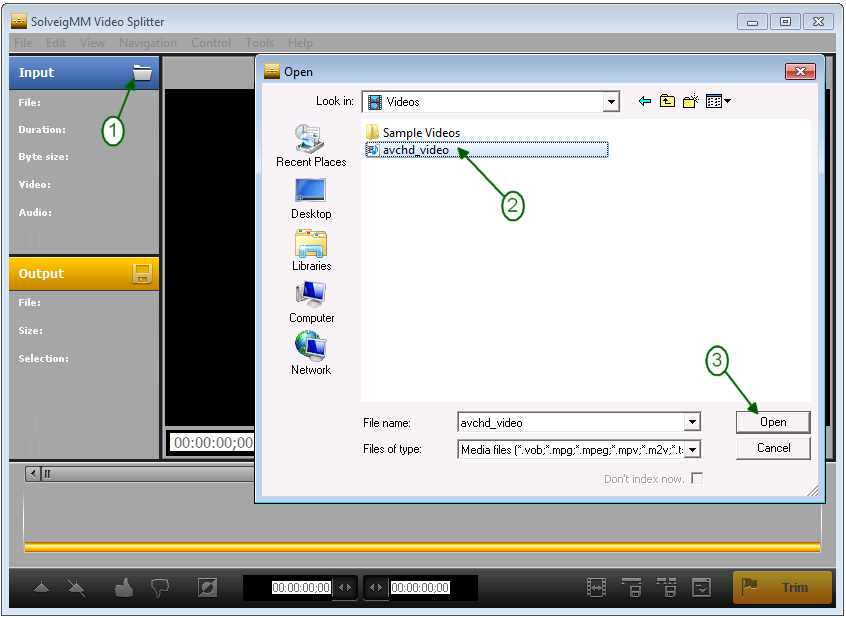
Task: Open the View menu
Action: tap(92, 43)
